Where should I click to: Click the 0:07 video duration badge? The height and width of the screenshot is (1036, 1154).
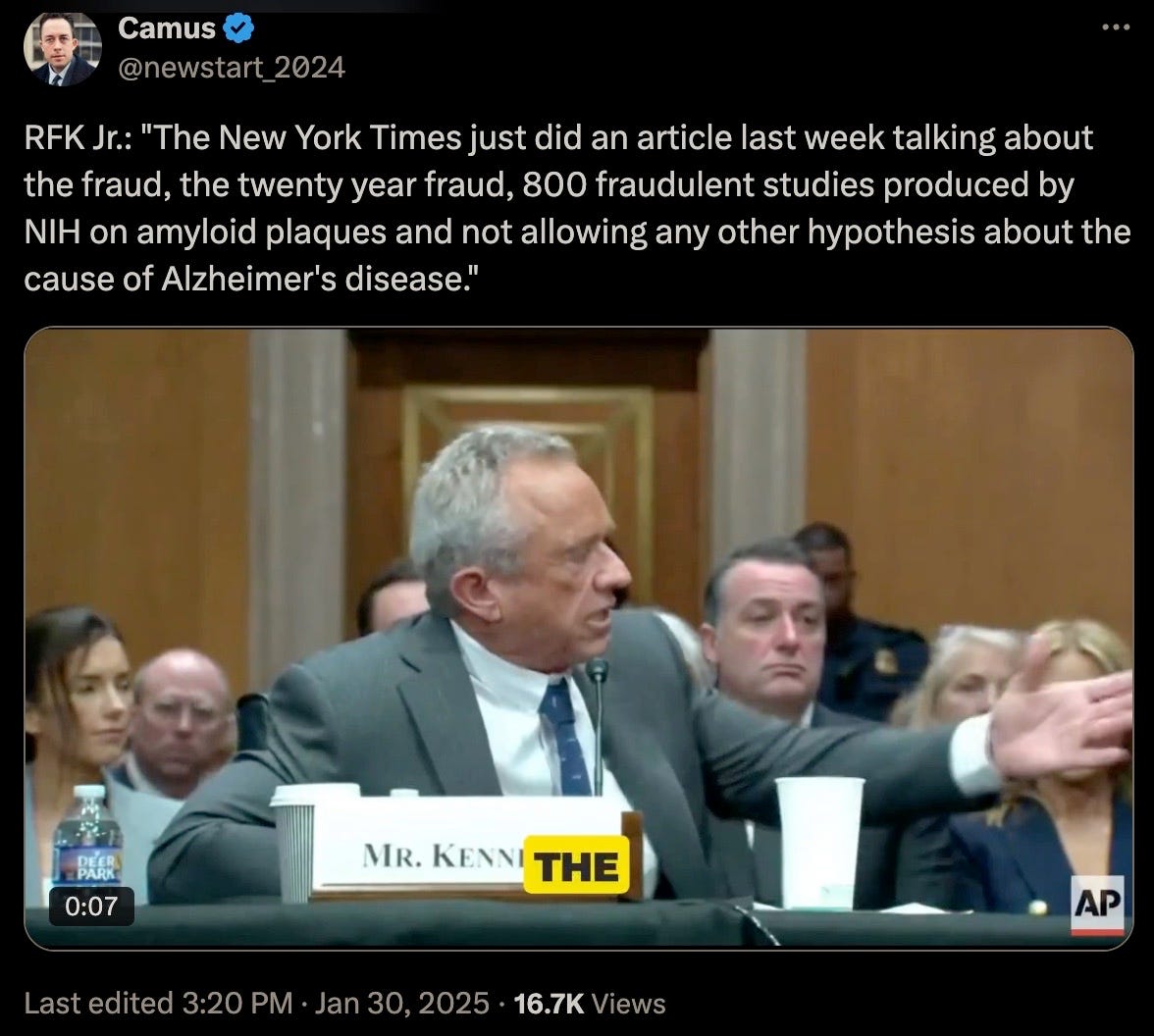(x=91, y=906)
